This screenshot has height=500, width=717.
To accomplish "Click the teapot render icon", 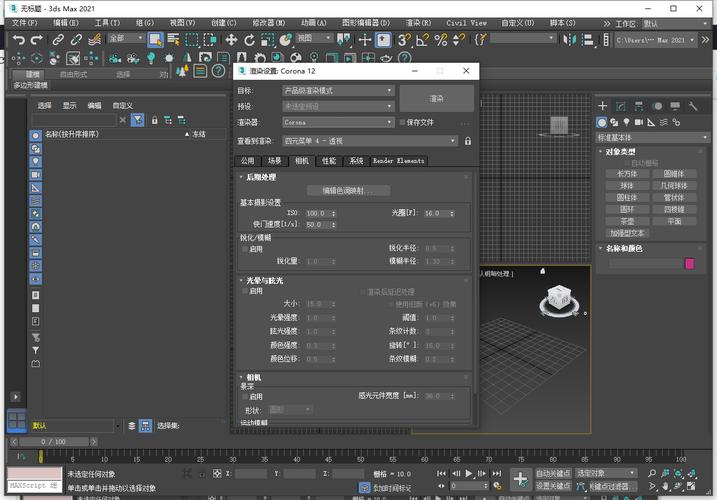I will point(386,58).
